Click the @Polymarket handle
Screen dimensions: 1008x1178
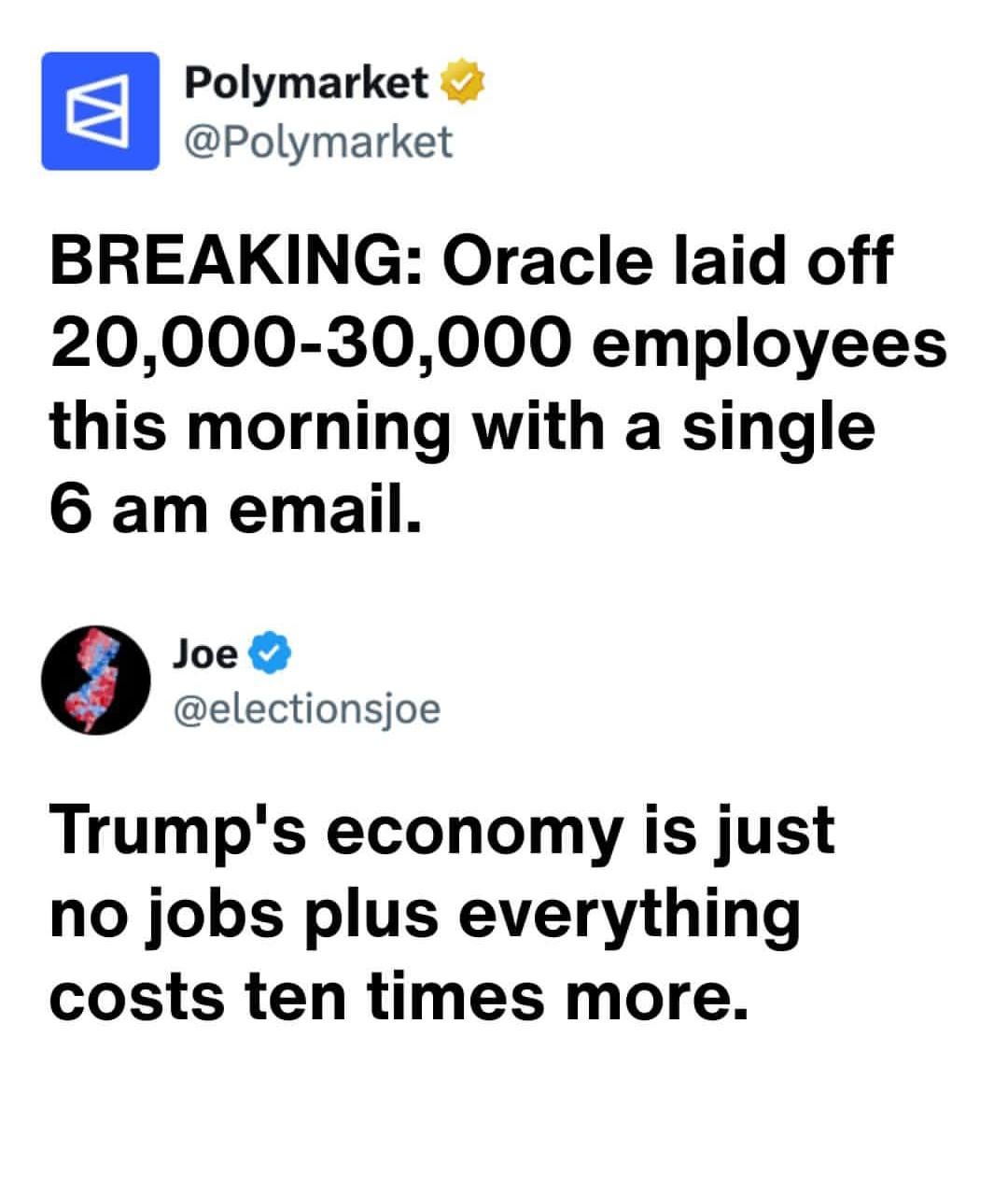318,141
